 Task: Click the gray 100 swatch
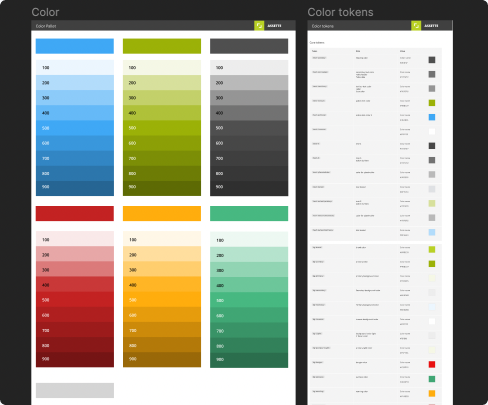point(249,68)
